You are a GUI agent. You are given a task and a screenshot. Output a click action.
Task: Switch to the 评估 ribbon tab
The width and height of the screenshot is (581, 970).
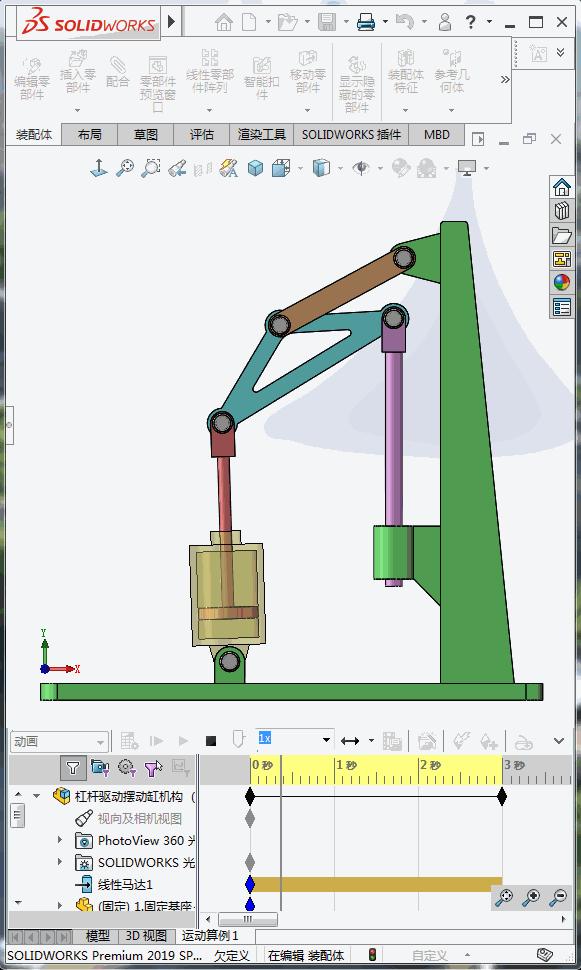coord(201,135)
